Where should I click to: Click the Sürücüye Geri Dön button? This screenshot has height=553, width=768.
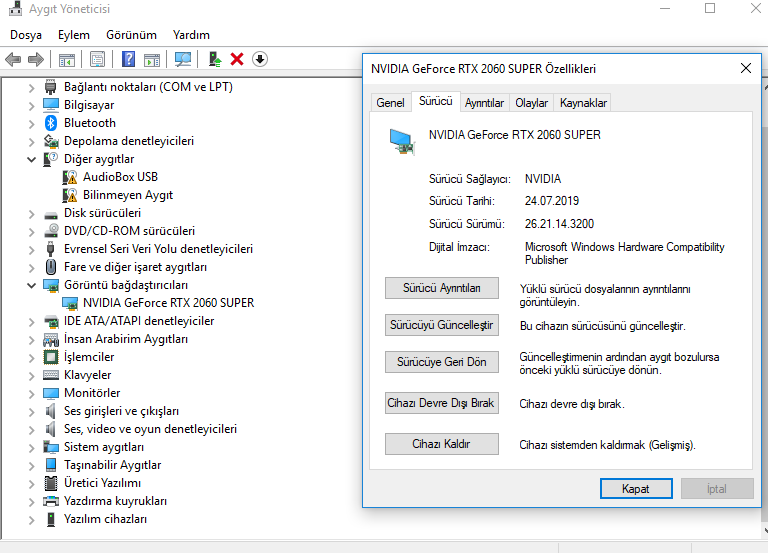tap(442, 362)
